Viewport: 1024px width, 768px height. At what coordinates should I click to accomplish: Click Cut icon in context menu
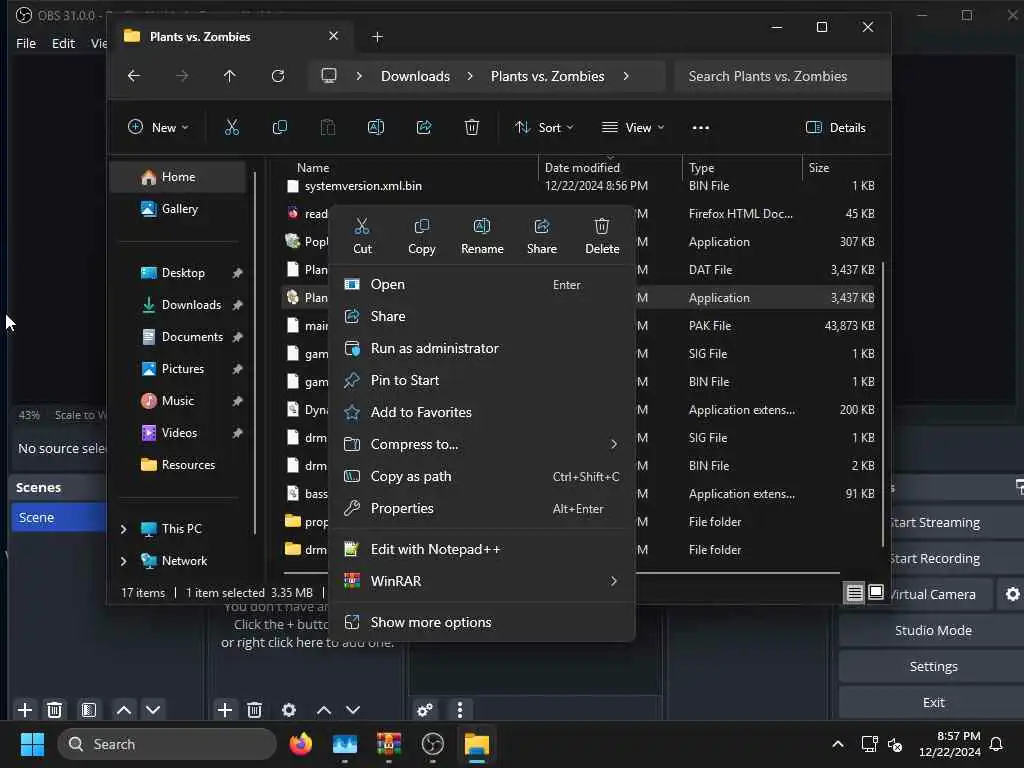pos(362,236)
